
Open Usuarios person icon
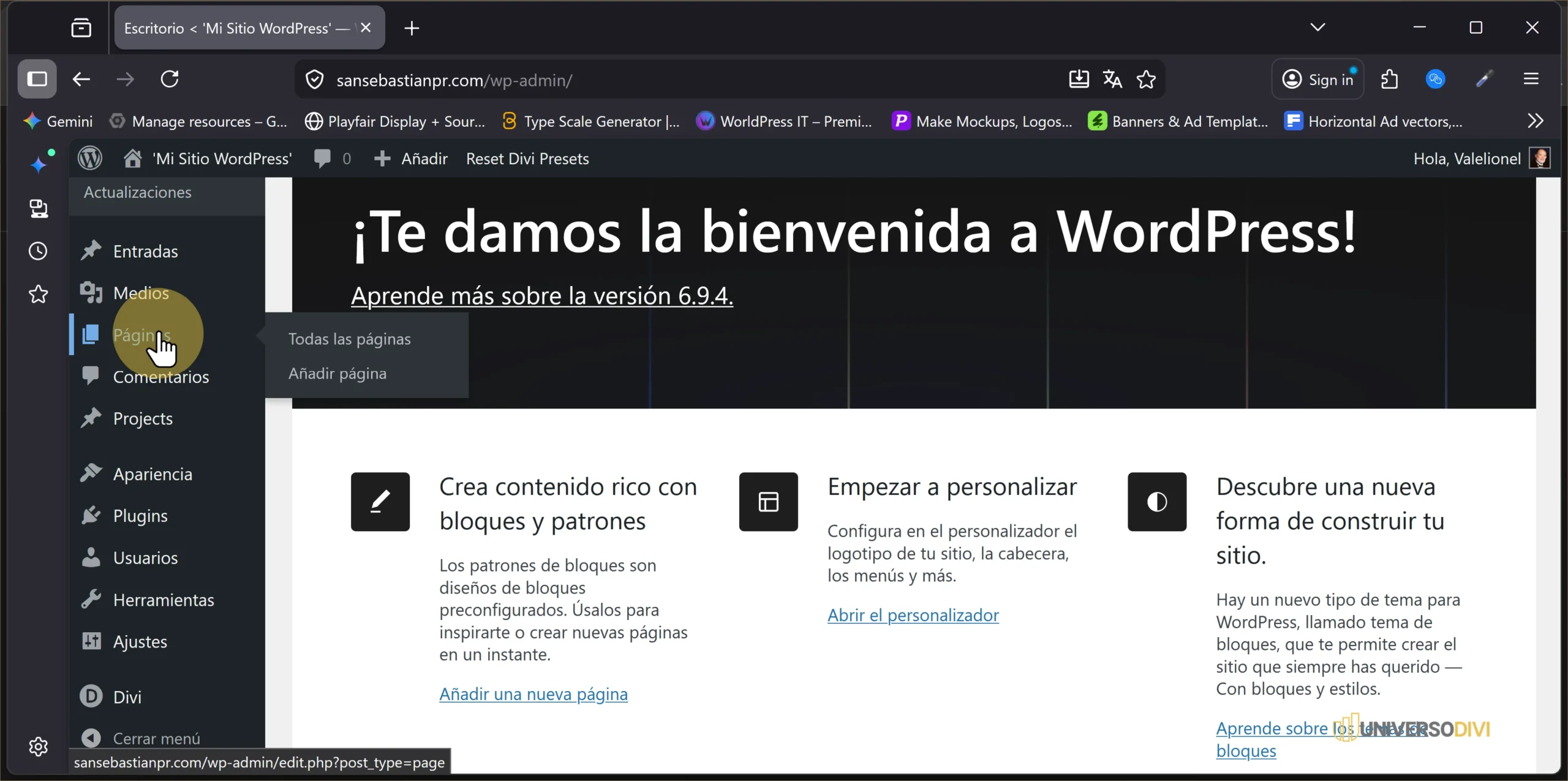tap(91, 557)
